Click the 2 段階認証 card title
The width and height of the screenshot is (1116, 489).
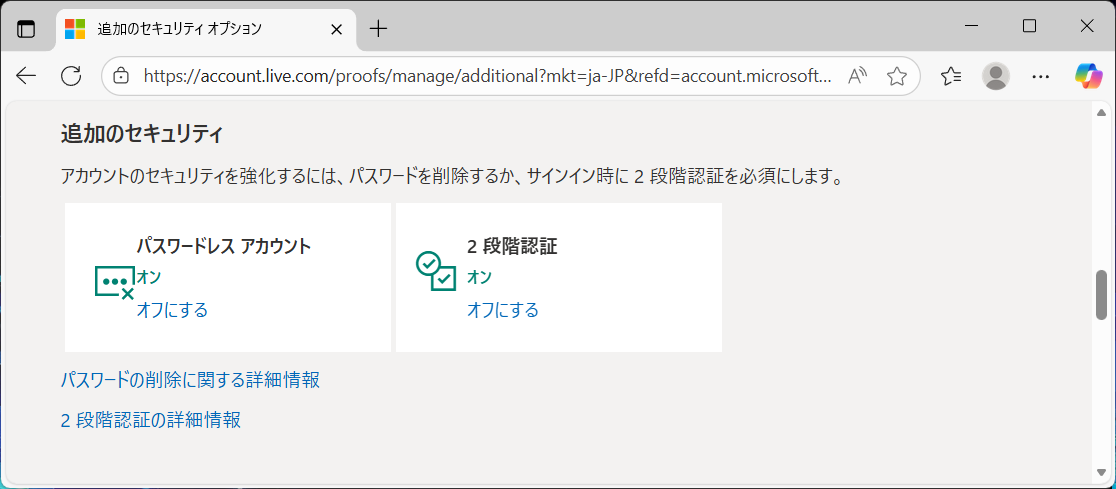pos(512,246)
